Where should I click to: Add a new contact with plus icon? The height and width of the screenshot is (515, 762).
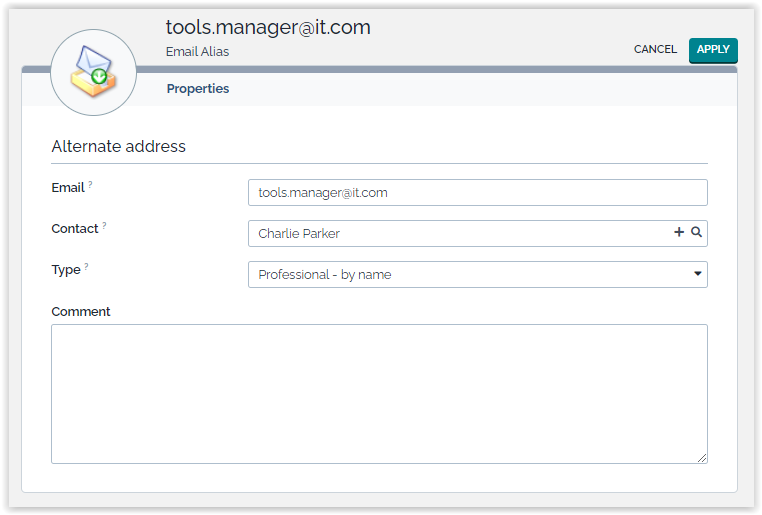[x=679, y=232]
